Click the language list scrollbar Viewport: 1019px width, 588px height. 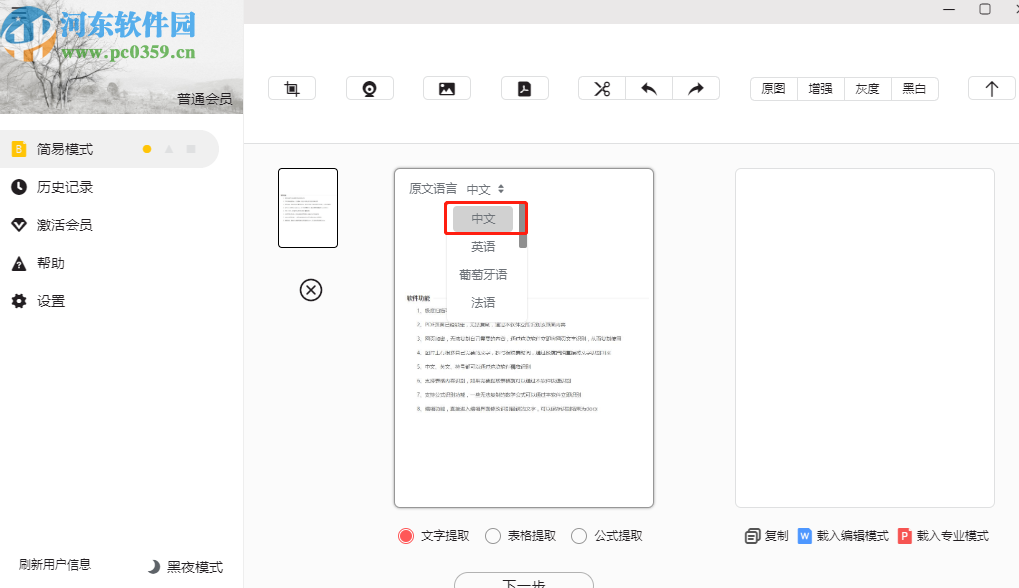tap(523, 225)
